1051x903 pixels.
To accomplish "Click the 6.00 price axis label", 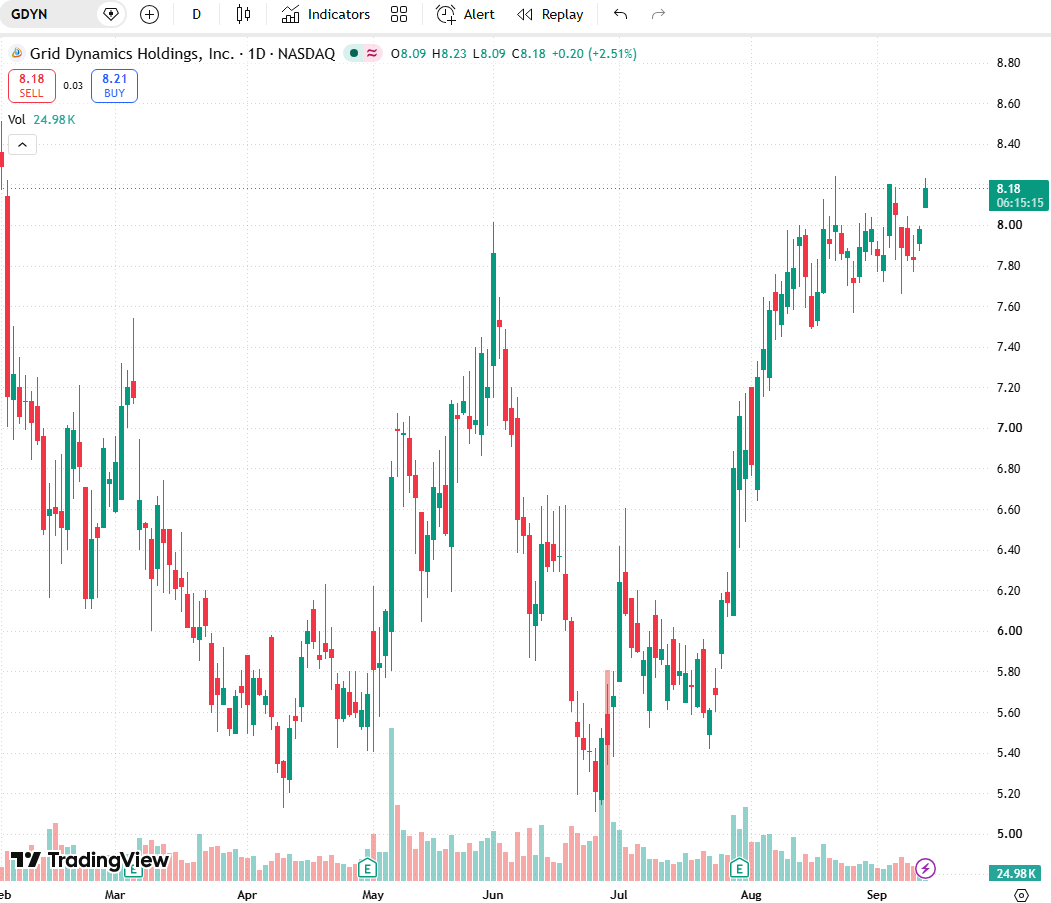I will tap(1009, 631).
